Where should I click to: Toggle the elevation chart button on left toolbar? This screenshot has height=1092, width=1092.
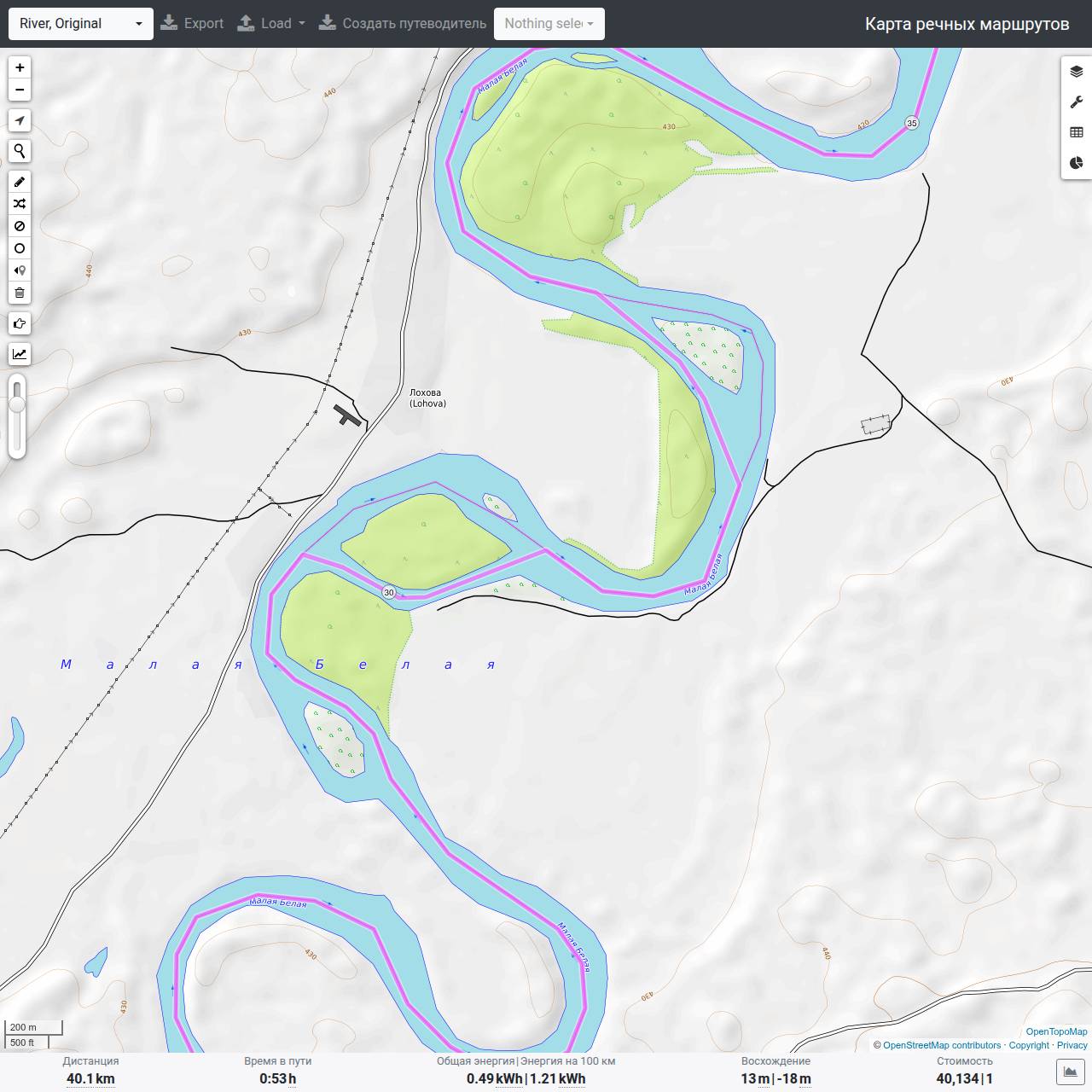click(20, 354)
